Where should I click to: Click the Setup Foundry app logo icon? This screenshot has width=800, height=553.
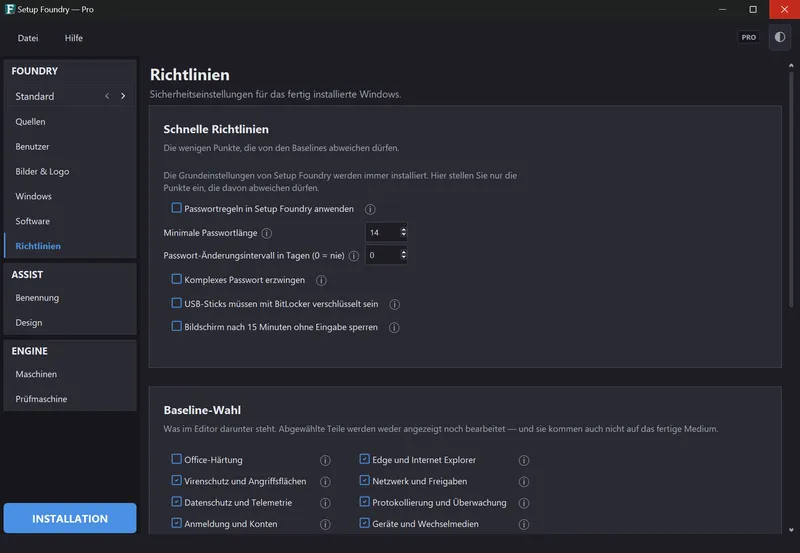click(10, 9)
